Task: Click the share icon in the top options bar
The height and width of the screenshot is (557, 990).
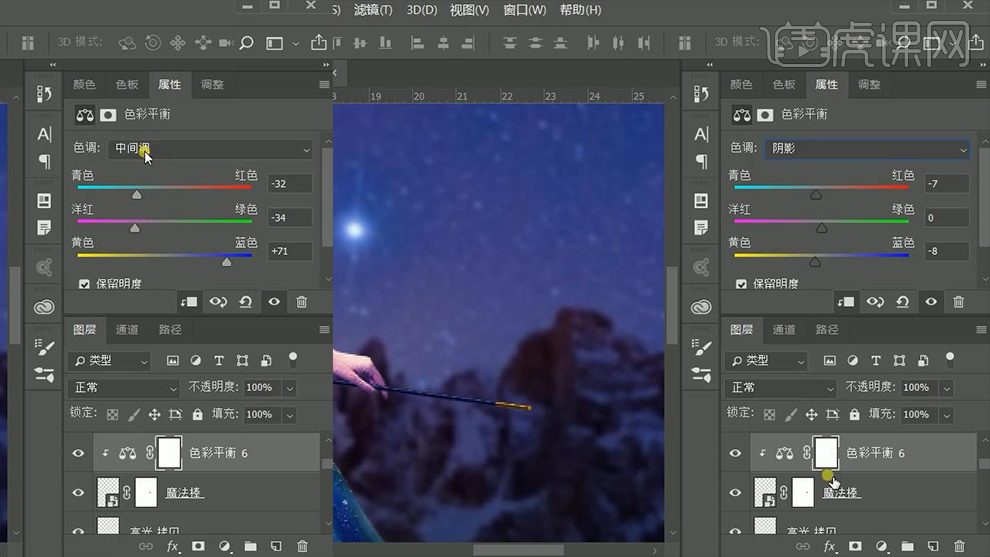Action: tap(319, 43)
